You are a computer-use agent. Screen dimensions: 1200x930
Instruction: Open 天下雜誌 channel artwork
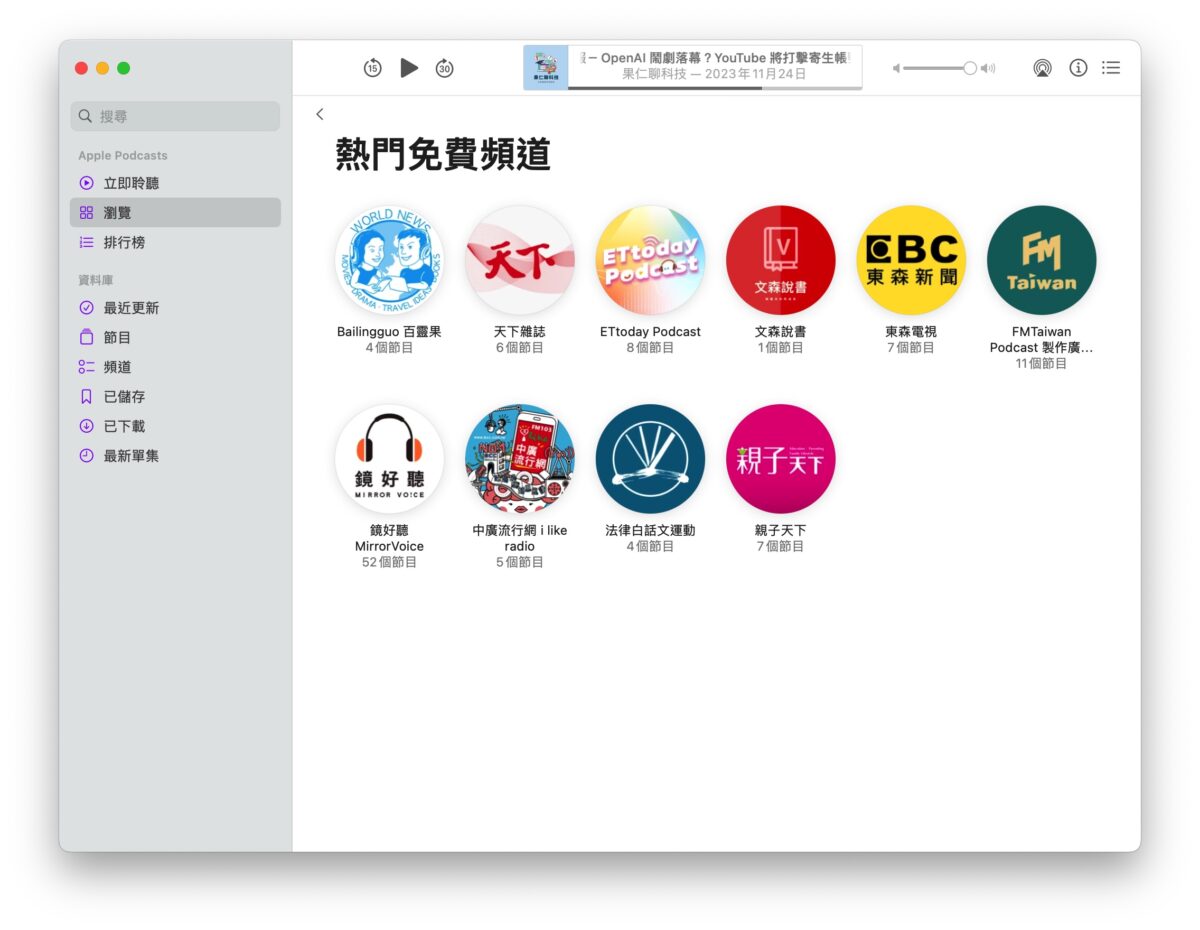(520, 260)
